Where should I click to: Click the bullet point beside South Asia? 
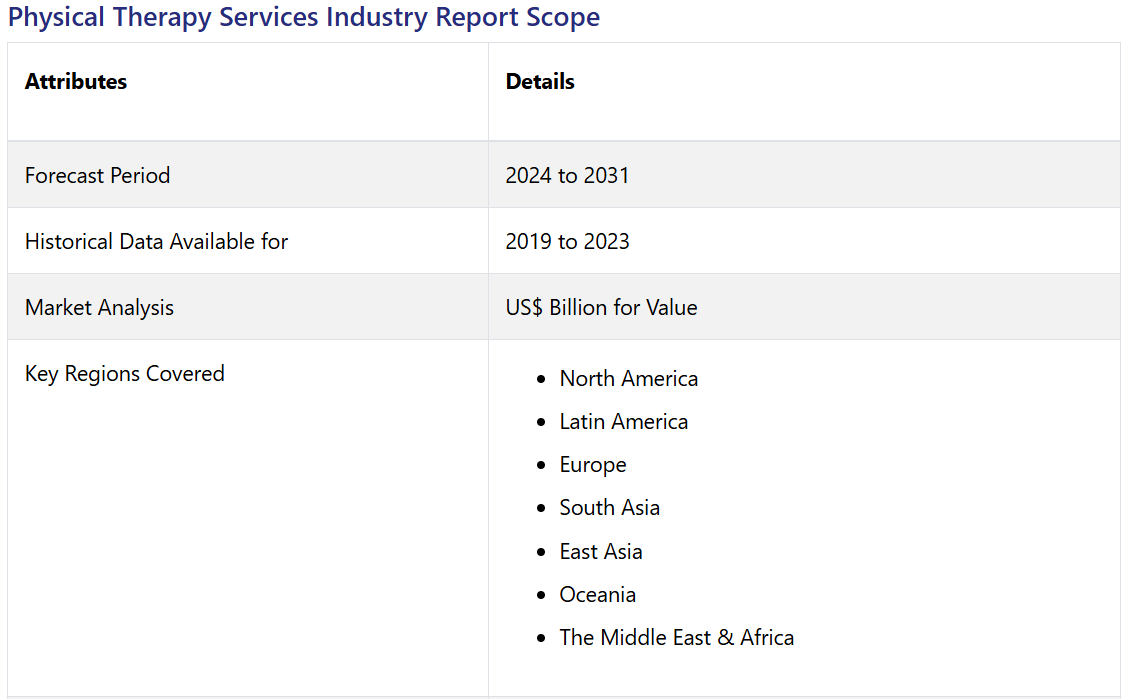click(541, 509)
